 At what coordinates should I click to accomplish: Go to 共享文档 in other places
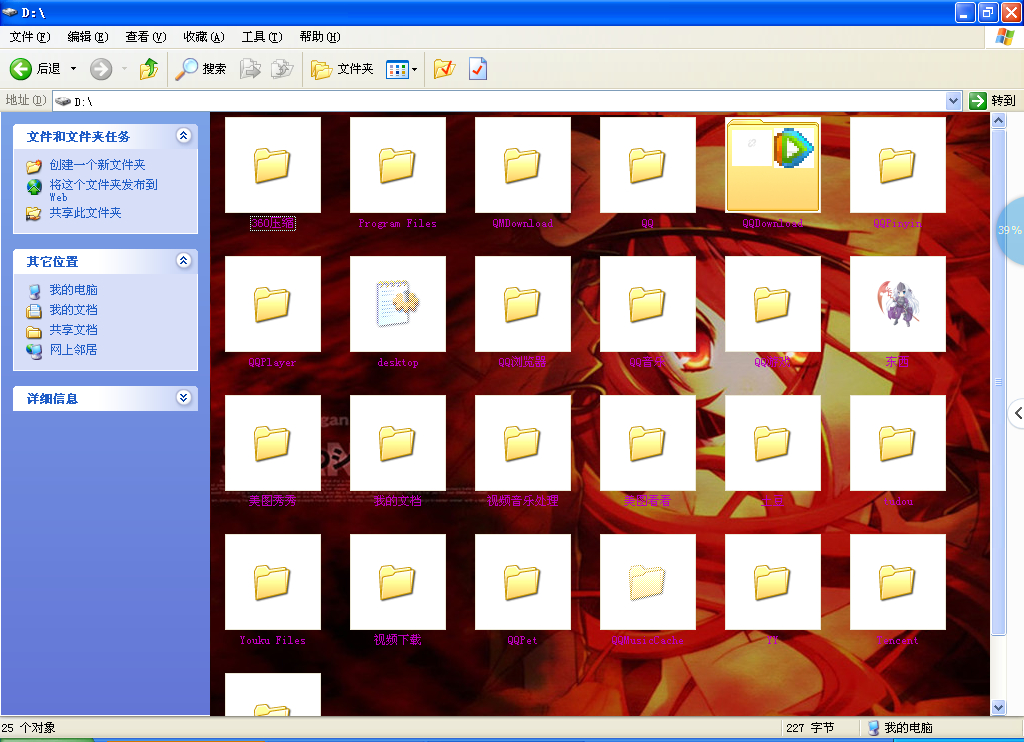[x=73, y=330]
